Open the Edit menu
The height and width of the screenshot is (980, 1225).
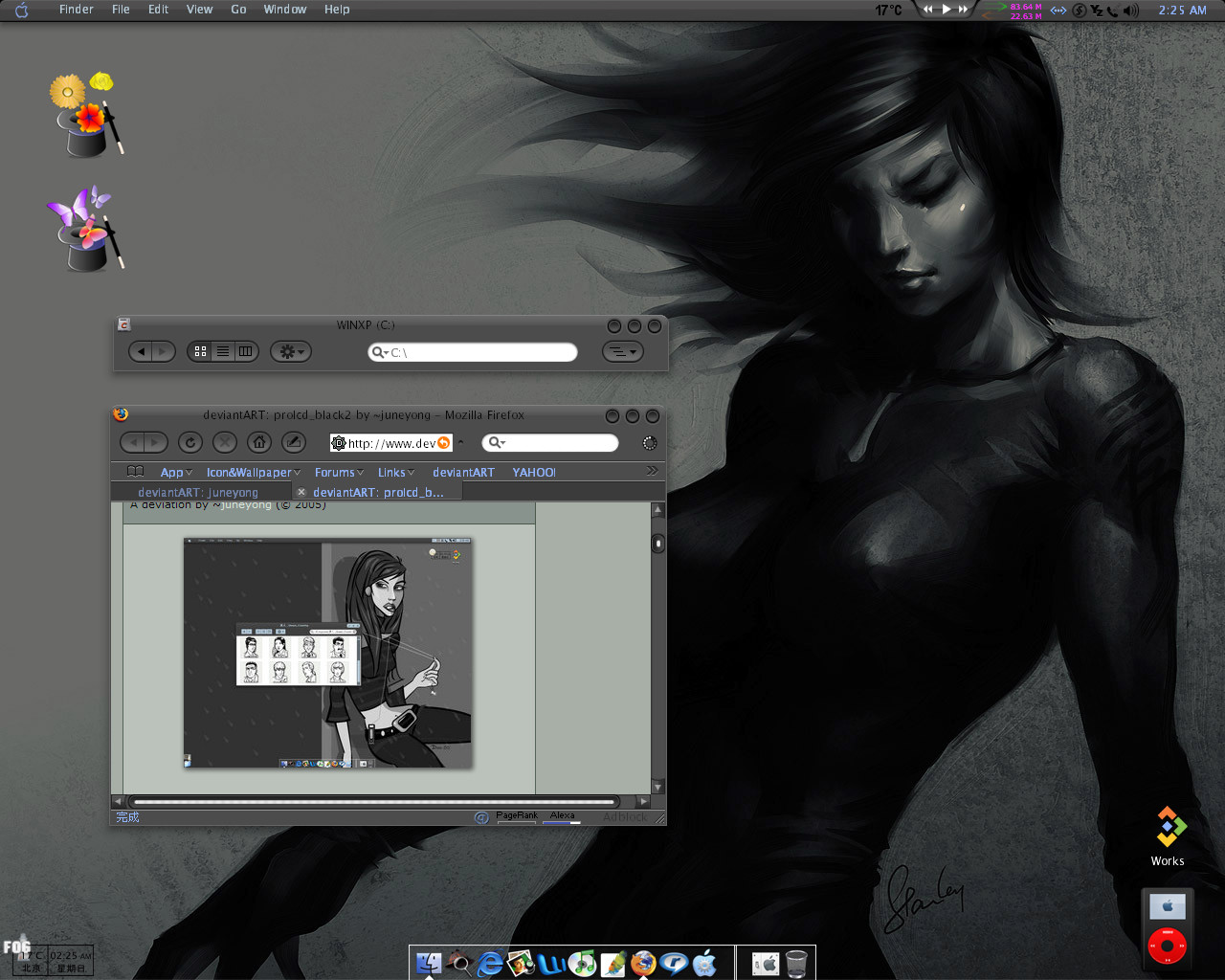(x=158, y=10)
